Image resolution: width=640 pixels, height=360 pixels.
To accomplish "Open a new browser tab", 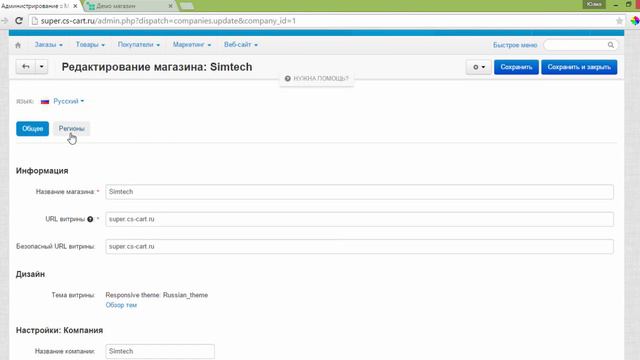I will 187,6.
